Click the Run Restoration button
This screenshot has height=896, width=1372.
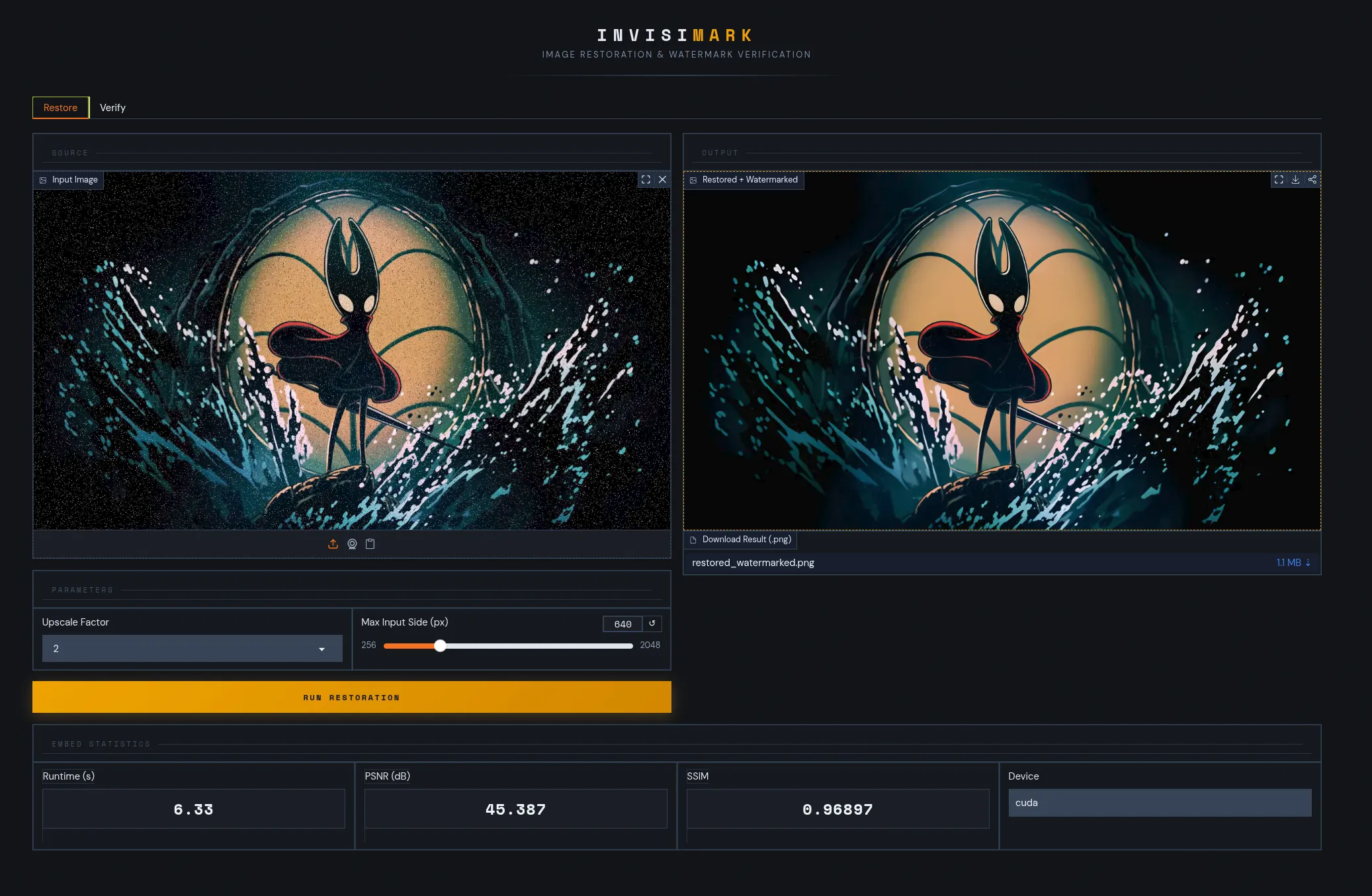[352, 697]
